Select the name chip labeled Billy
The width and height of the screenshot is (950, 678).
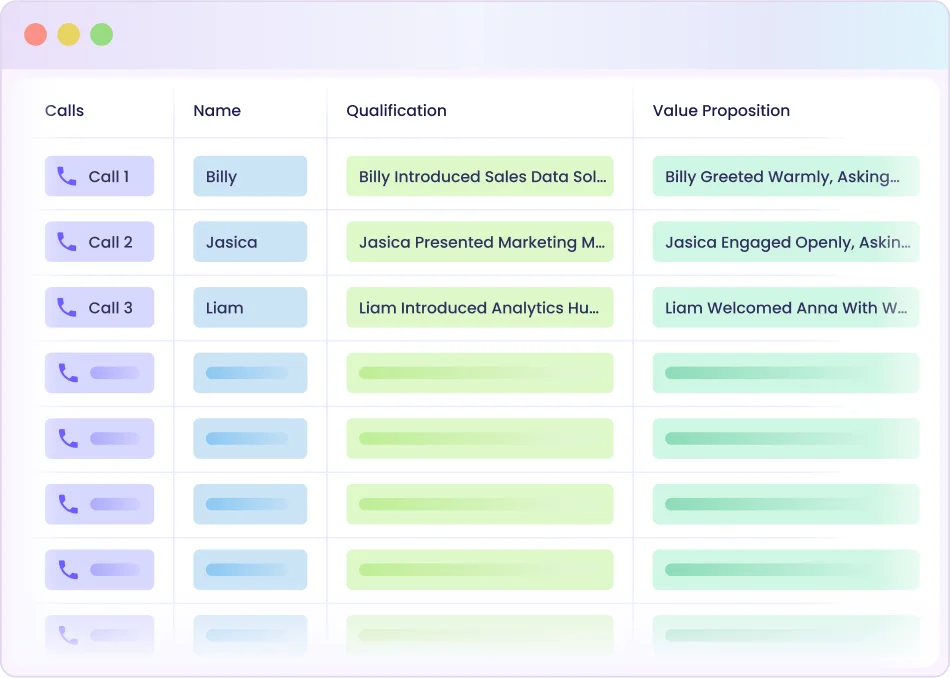coord(250,176)
